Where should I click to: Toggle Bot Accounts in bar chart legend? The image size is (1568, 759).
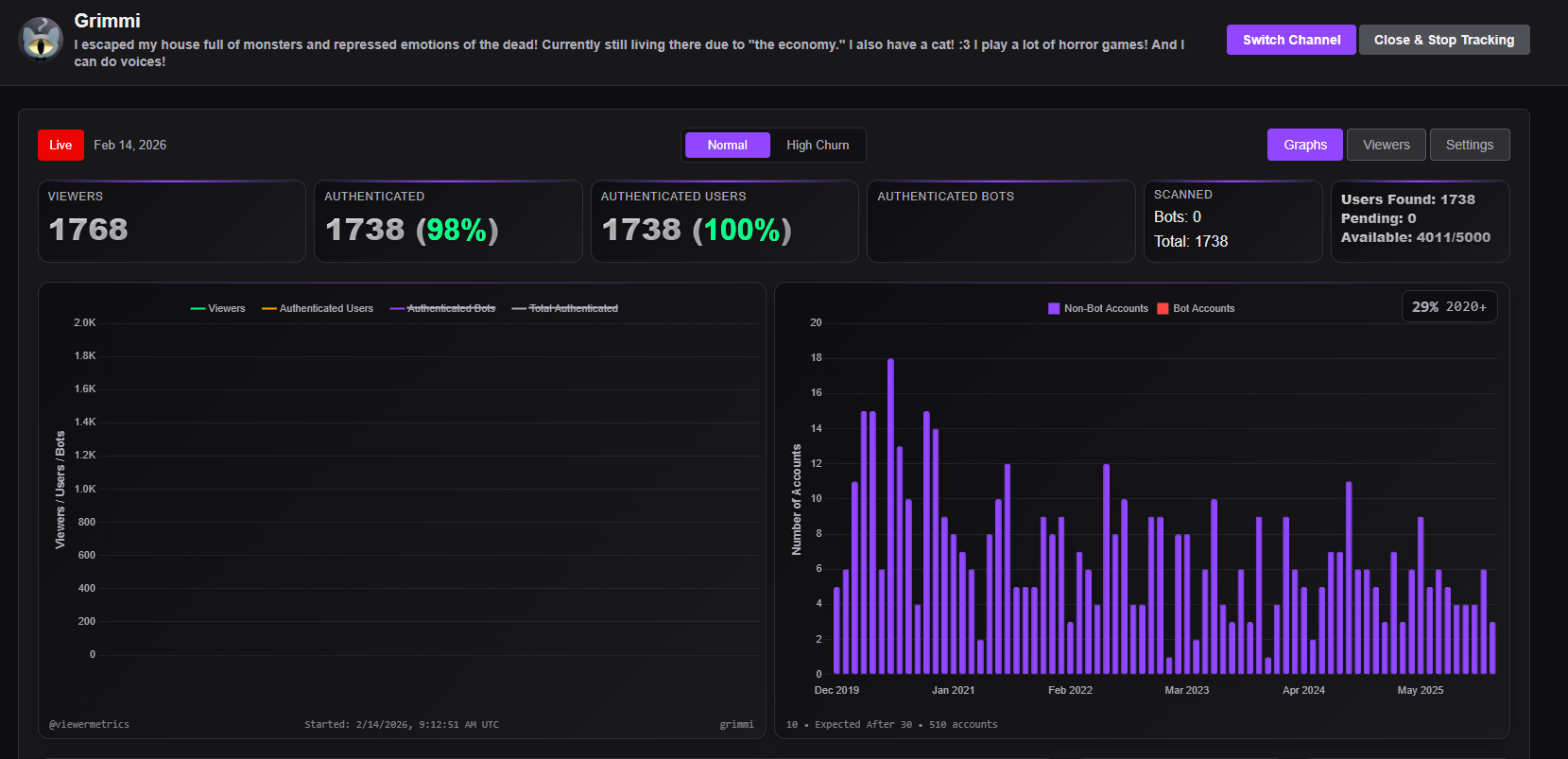[1196, 308]
